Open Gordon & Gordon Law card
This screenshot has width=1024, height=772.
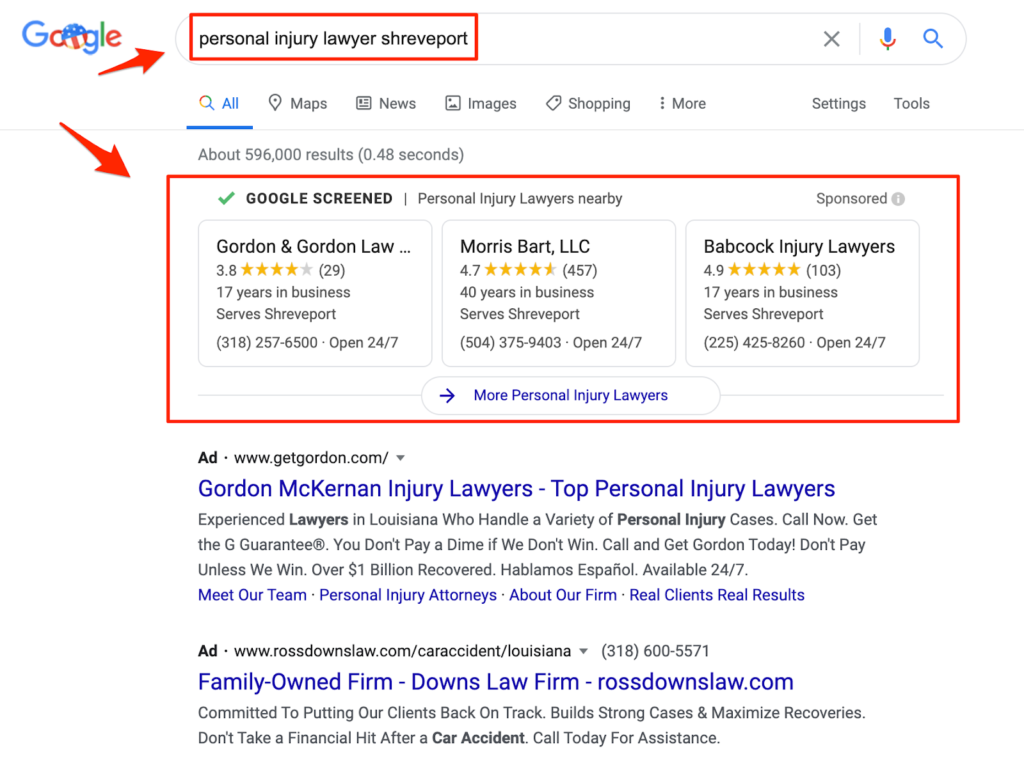click(x=315, y=293)
